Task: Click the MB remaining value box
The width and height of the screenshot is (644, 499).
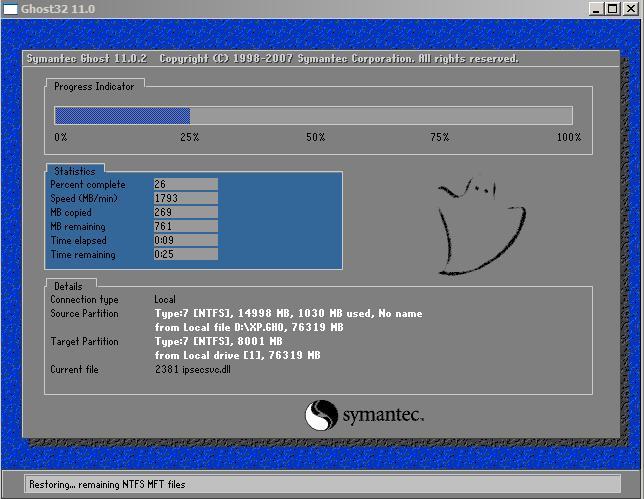Action: click(185, 227)
